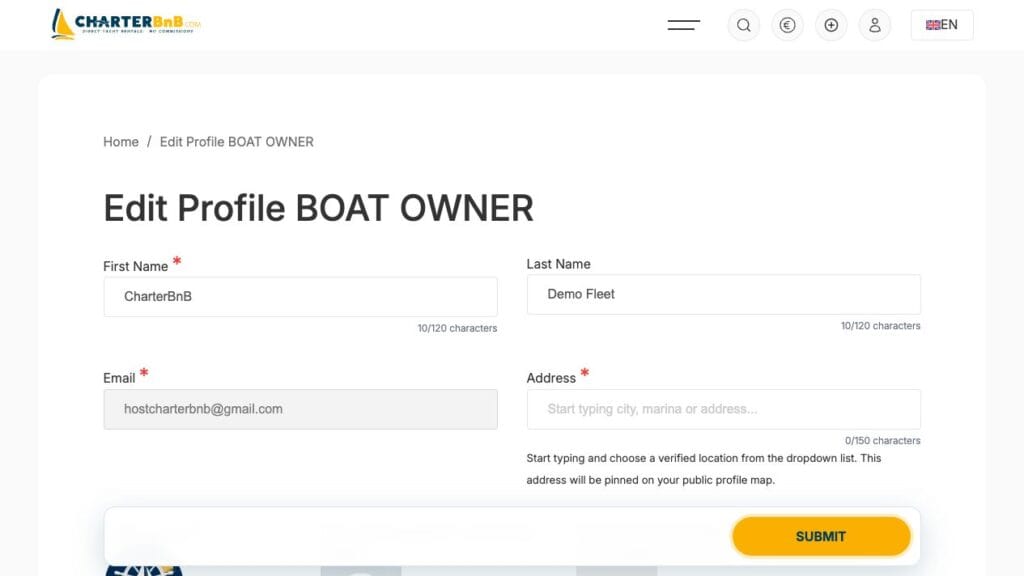
Task: Click the Email label
Action: (x=119, y=378)
